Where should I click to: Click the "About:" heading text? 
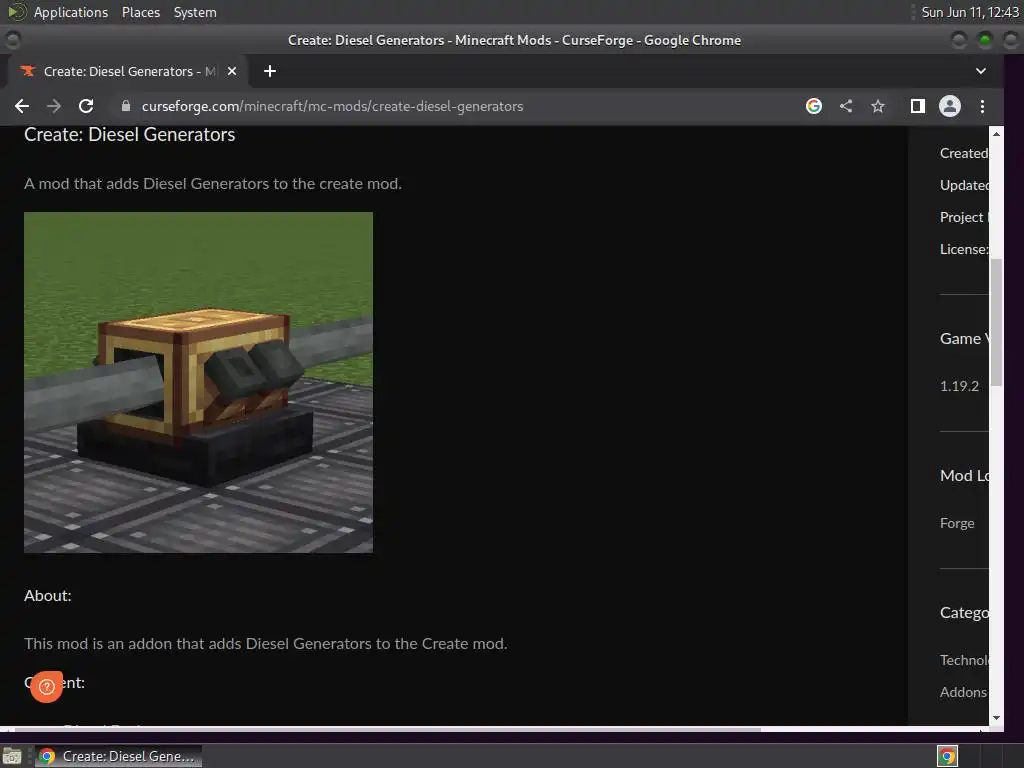(x=48, y=596)
